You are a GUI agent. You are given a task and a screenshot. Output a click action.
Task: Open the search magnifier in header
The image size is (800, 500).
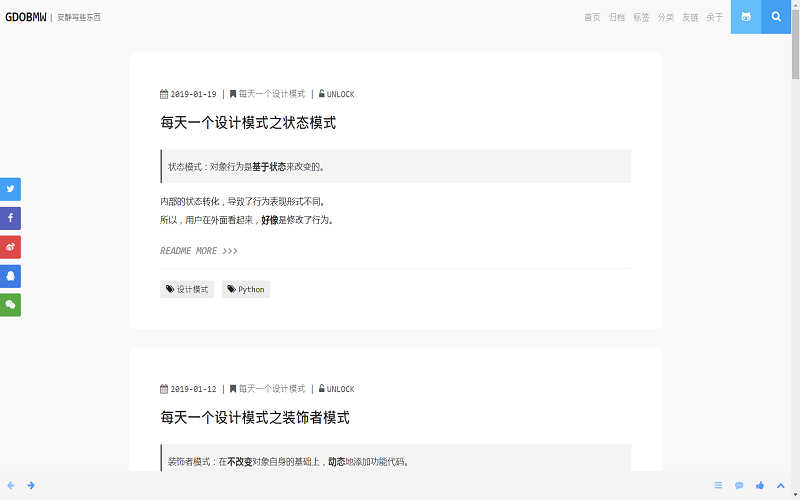(x=776, y=17)
